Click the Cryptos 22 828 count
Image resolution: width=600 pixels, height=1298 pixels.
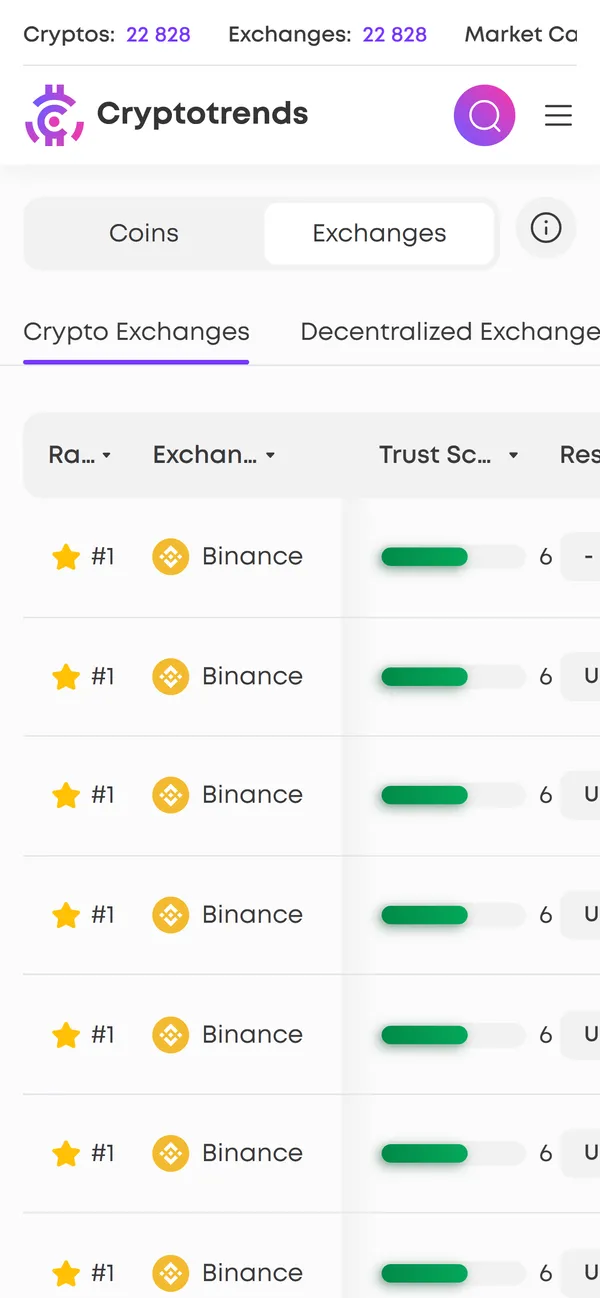[158, 35]
